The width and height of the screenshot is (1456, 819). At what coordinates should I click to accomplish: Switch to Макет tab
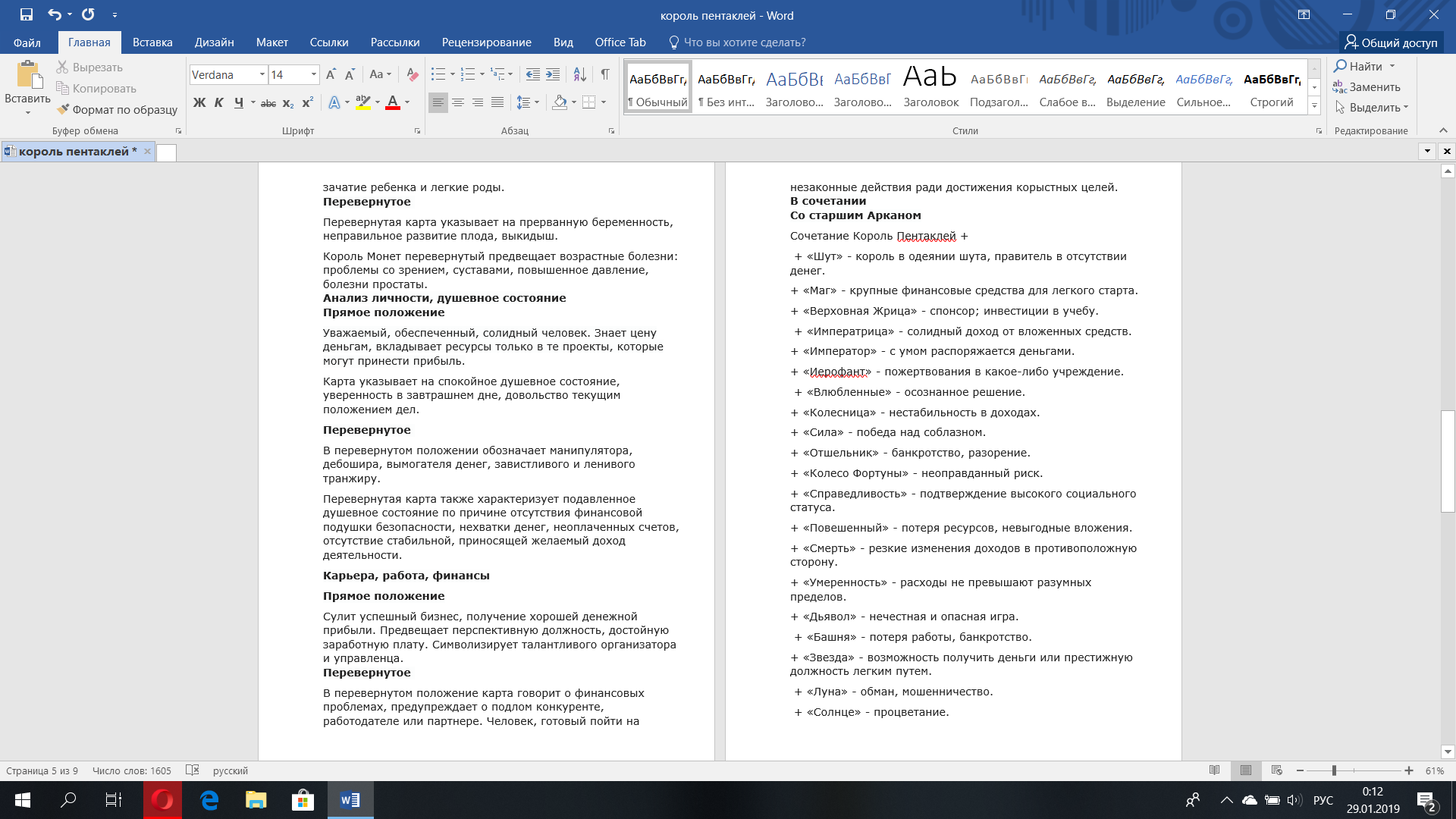coord(271,42)
